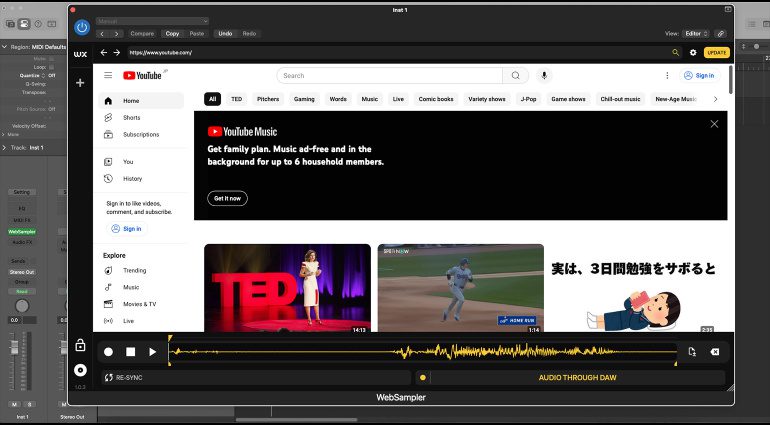Open the Japanese study video thumbnail
Image resolution: width=770 pixels, height=425 pixels.
(634, 288)
